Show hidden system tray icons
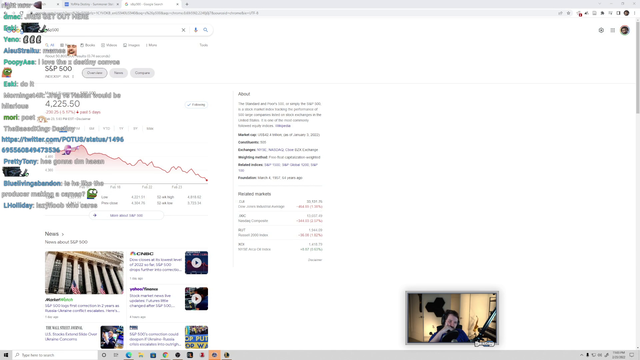 [582, 355]
